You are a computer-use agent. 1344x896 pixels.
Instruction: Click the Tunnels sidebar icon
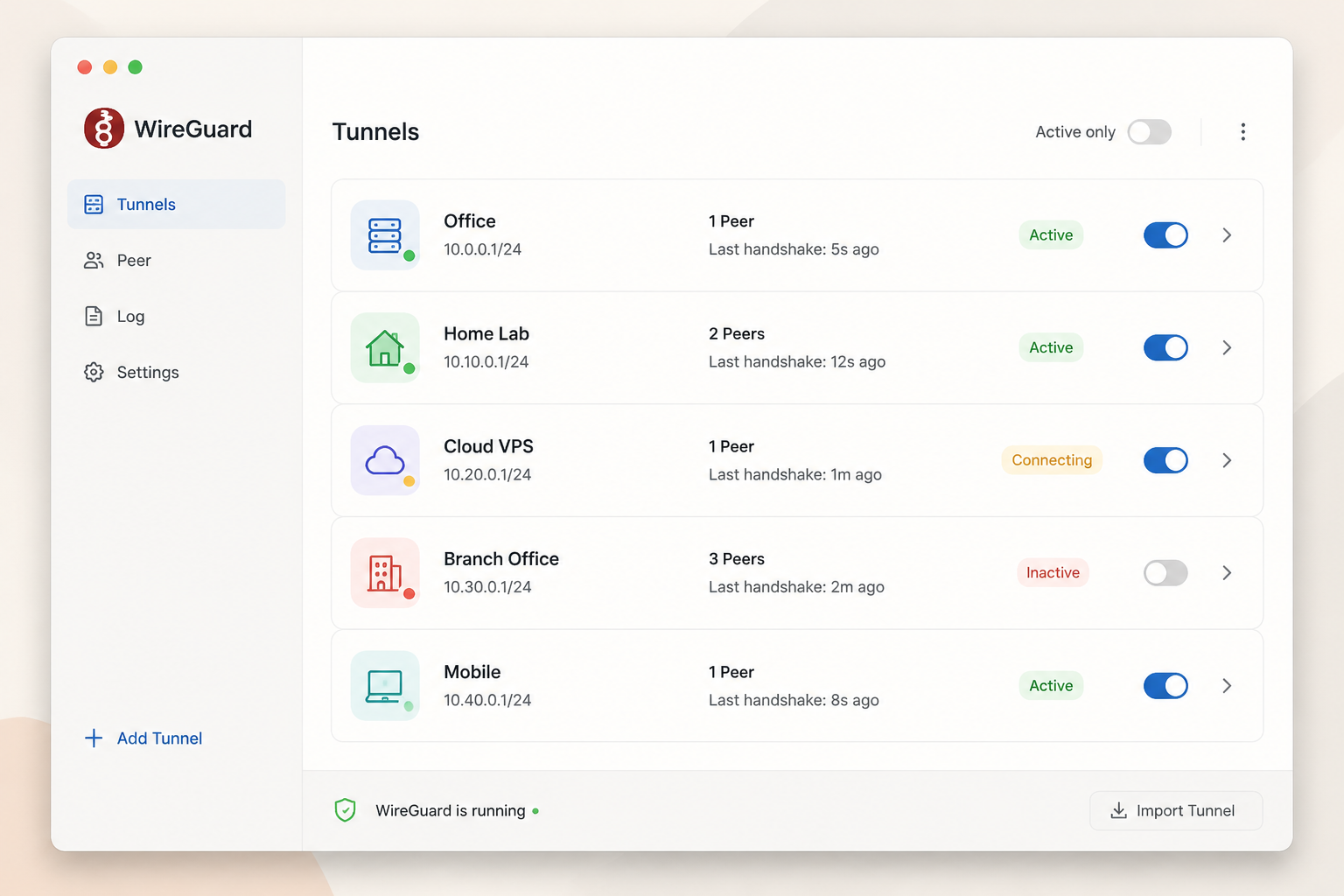click(94, 205)
